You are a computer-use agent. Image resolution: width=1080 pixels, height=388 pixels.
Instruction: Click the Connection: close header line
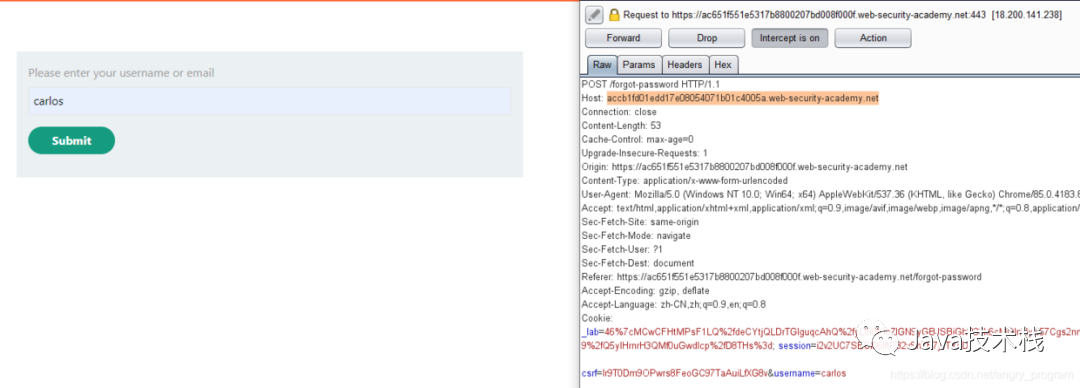coord(619,112)
